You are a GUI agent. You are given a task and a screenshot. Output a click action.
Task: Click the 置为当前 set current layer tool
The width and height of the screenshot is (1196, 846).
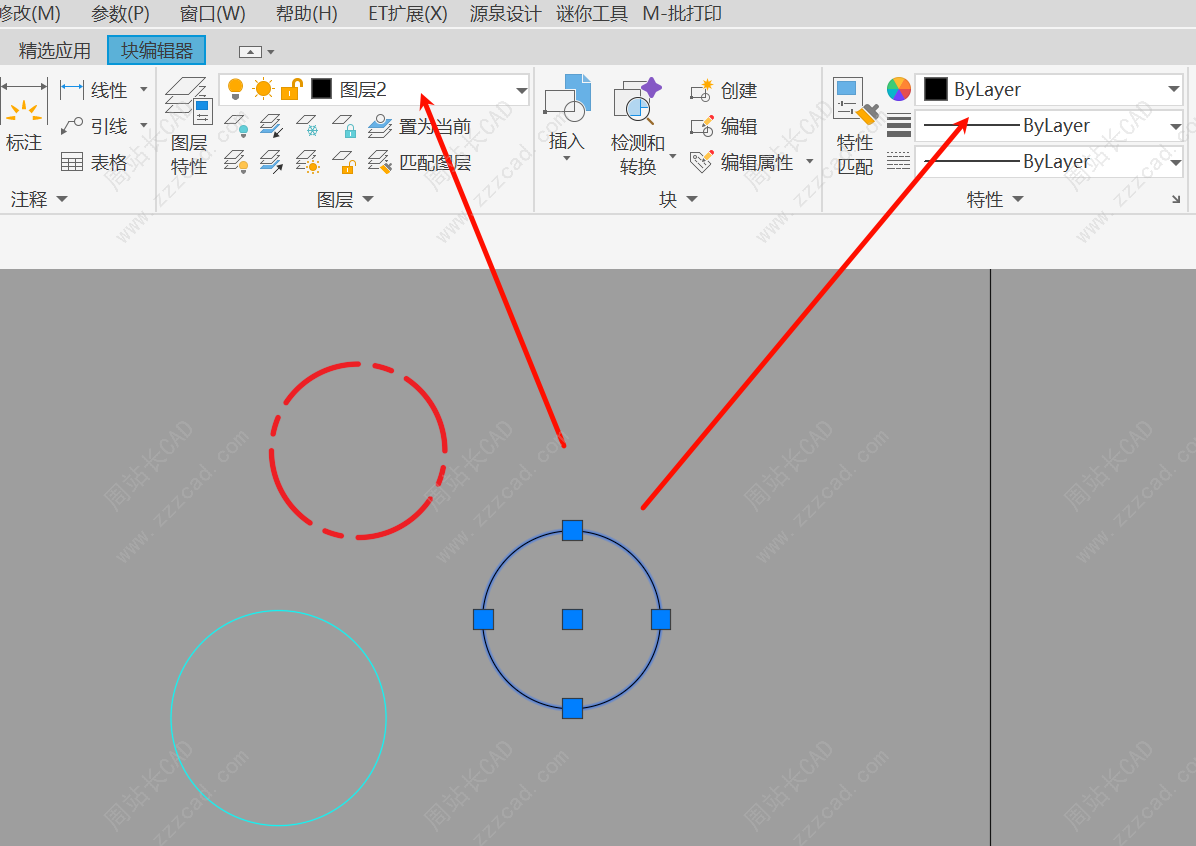421,126
